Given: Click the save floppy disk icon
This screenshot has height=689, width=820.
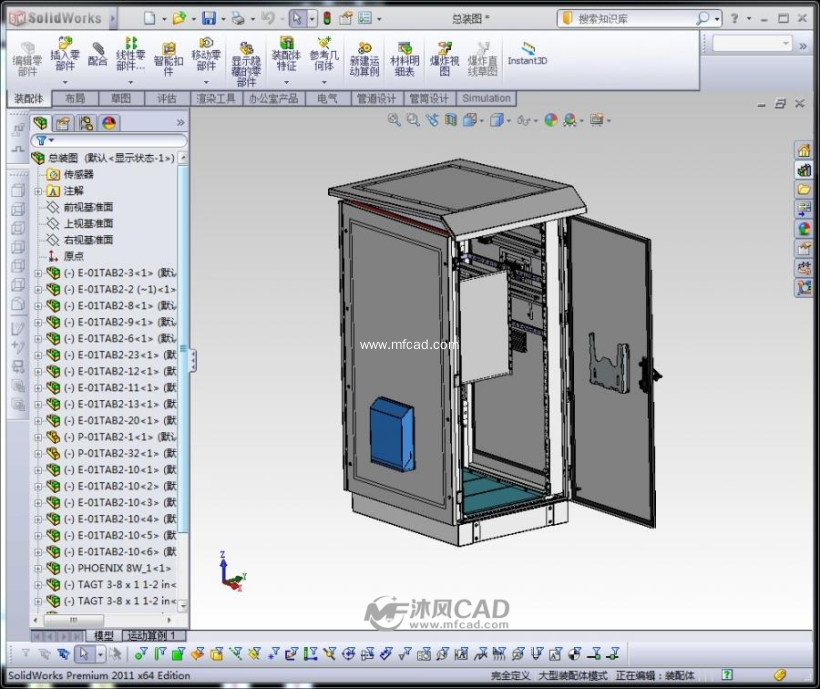Looking at the screenshot, I should pyautogui.click(x=209, y=19).
